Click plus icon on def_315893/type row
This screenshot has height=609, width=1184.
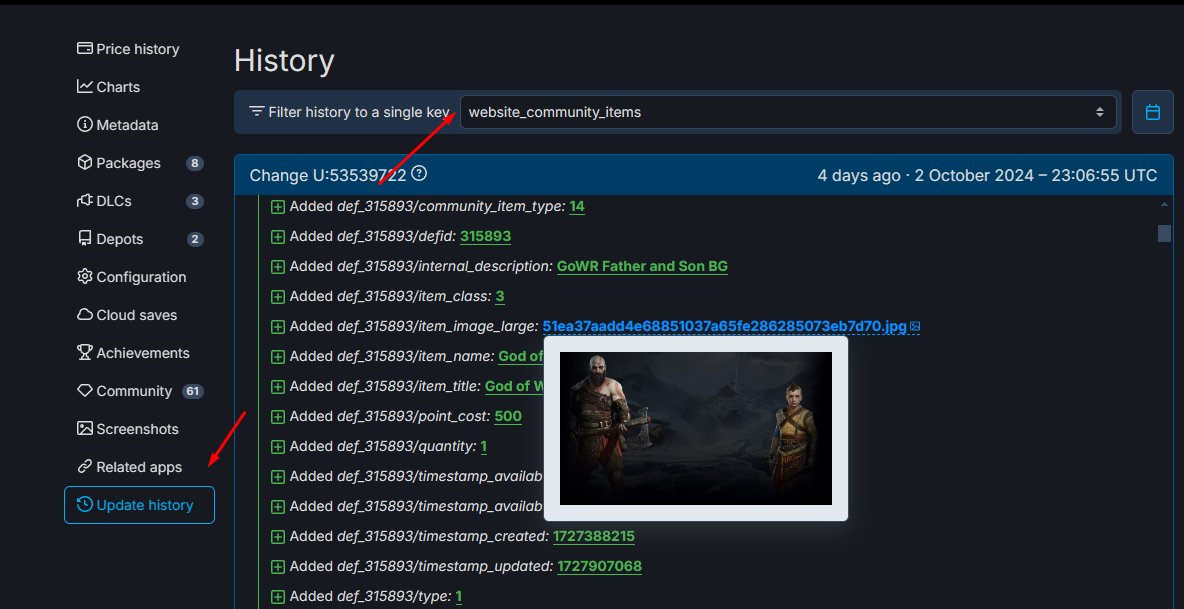(x=278, y=597)
